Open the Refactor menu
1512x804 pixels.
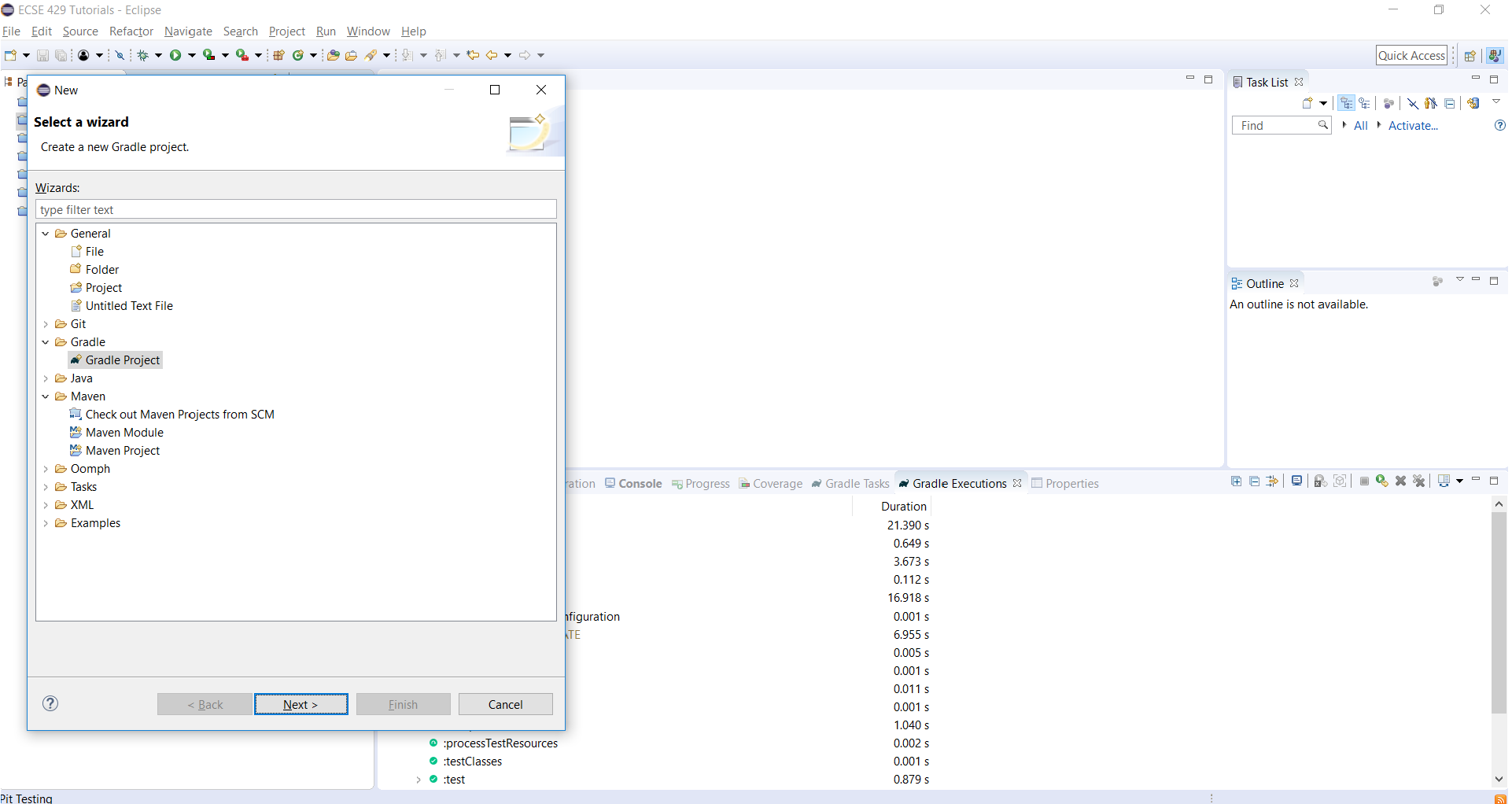coord(131,31)
